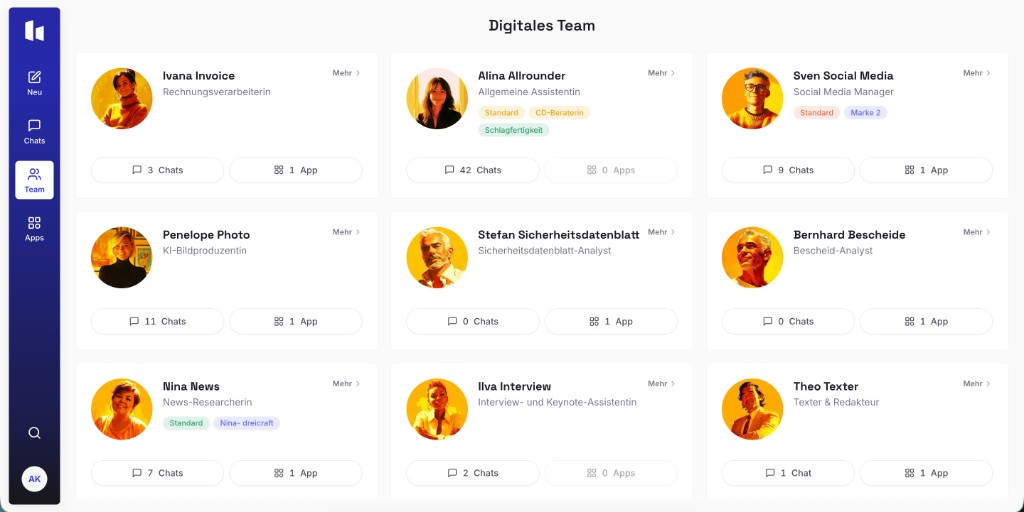The image size is (1024, 512).
Task: Click the Nina- dreicraft tag
Action: pos(247,423)
